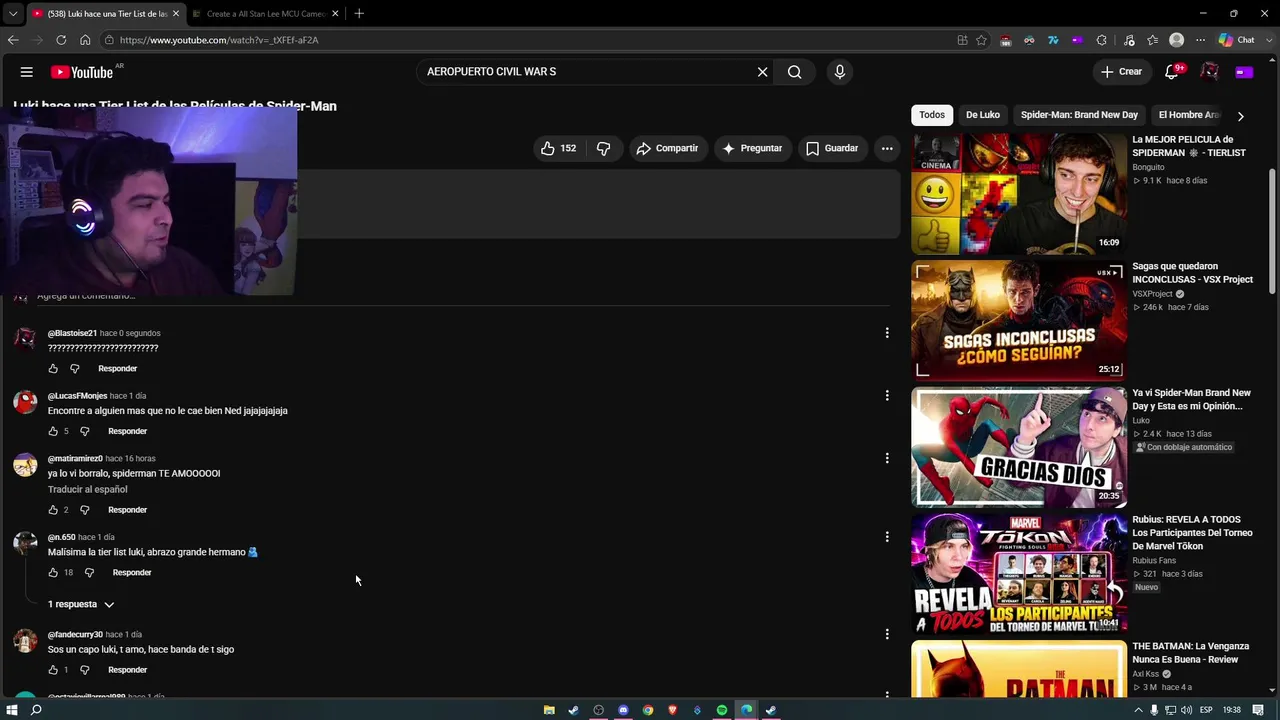Viewport: 1280px width, 720px height.
Task: Like the comment by @n.650
Action: pos(54,573)
